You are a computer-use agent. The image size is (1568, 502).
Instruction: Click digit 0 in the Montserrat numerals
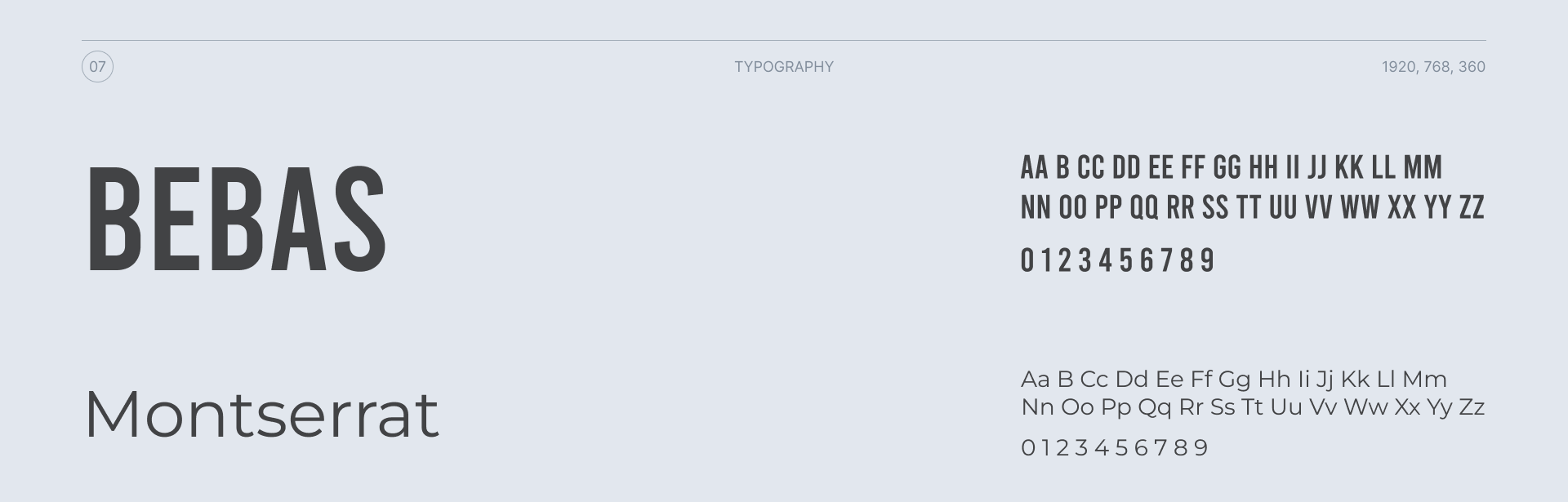1027,447
